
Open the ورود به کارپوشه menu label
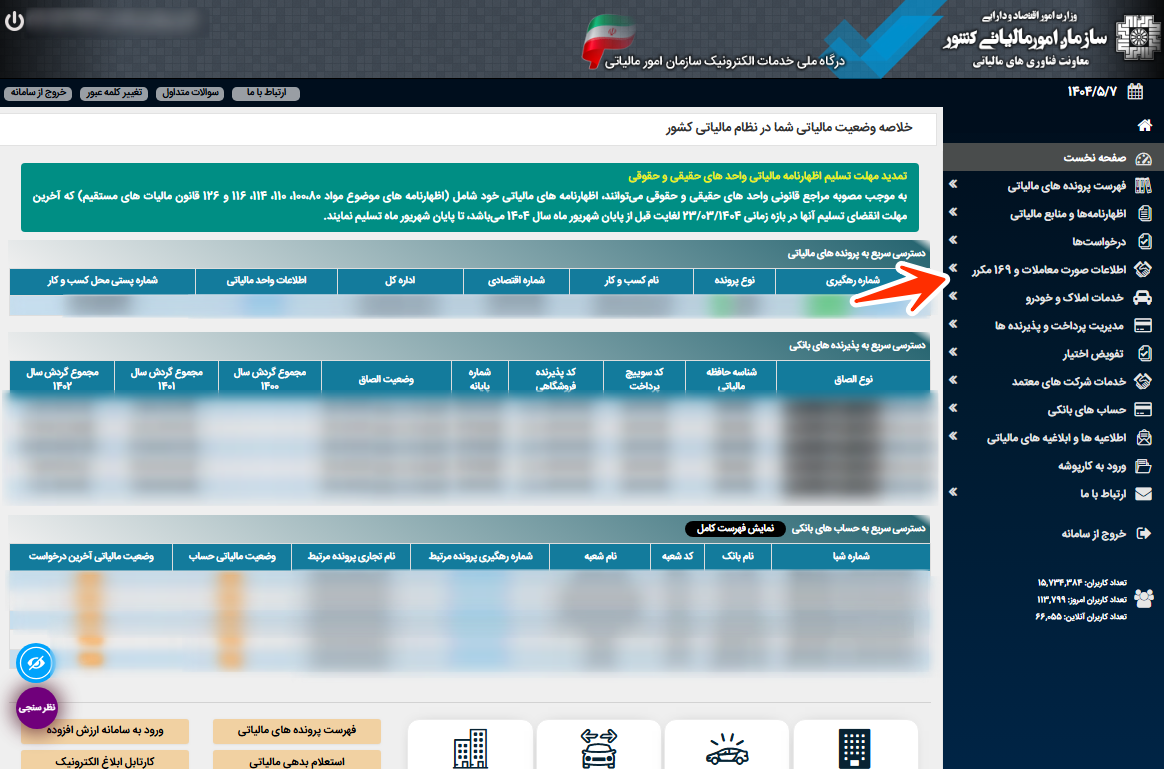(1092, 466)
